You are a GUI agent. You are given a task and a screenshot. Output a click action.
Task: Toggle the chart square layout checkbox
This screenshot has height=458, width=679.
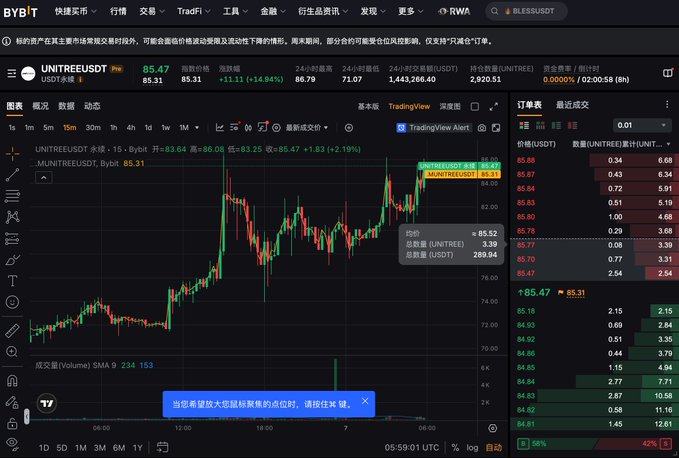[475, 106]
